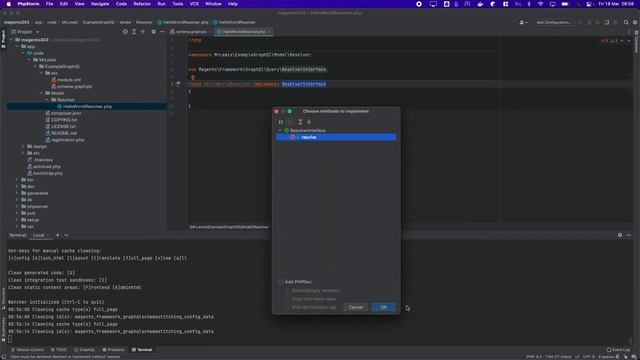Open the Apple menu
The width and height of the screenshot is (640, 360).
tap(8, 4)
